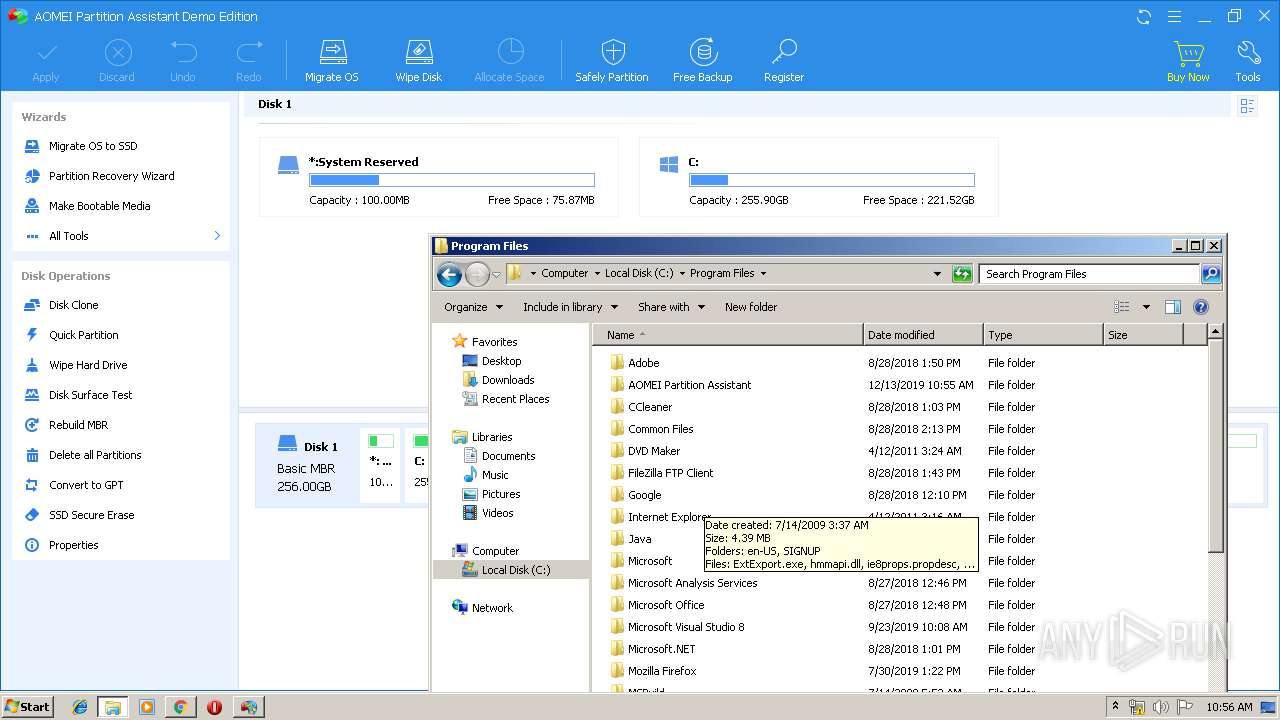
Task: Go back in Explorer
Action: click(449, 274)
